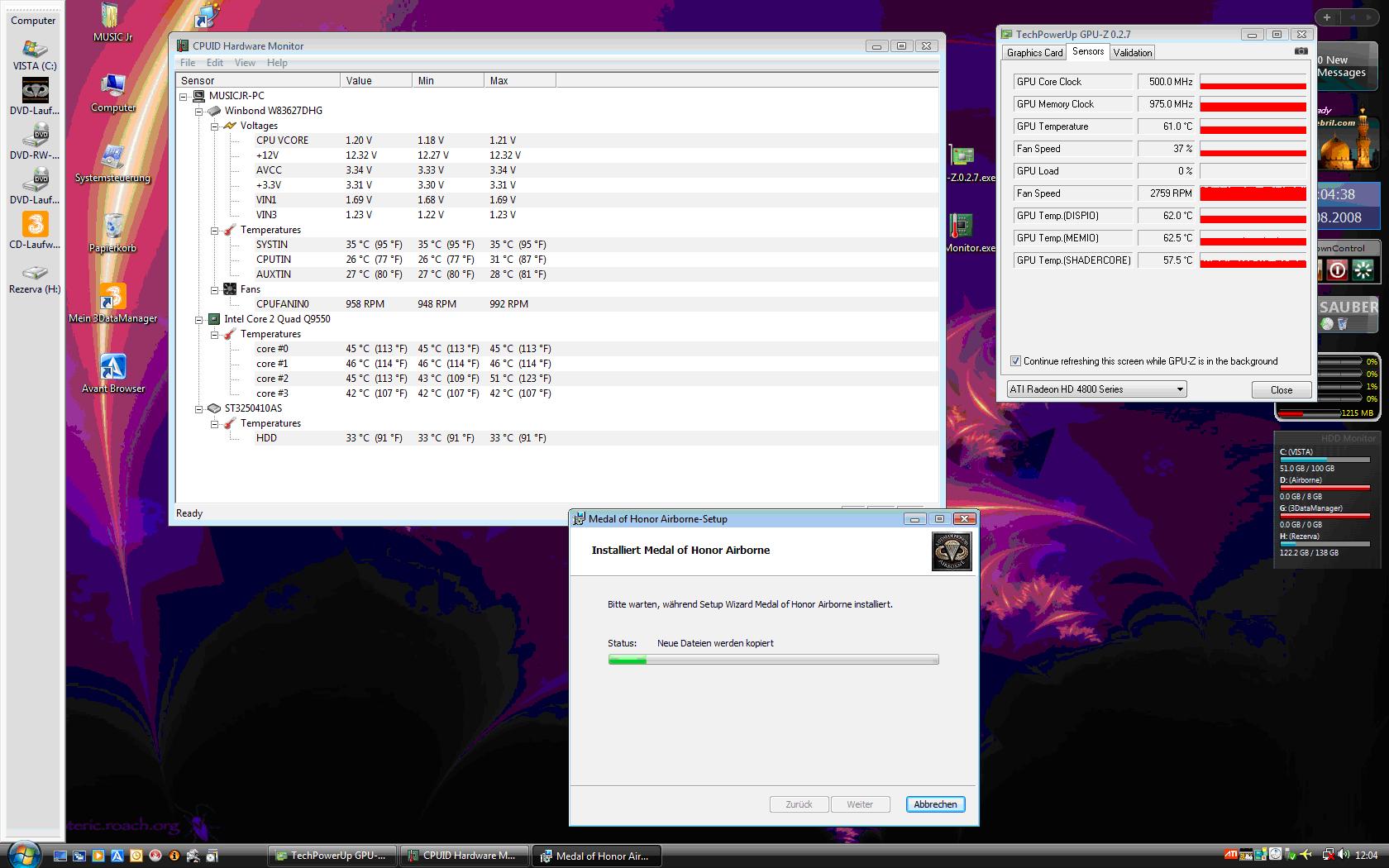
Task: Open the Systemsteuerung desktop icon
Action: 112,164
